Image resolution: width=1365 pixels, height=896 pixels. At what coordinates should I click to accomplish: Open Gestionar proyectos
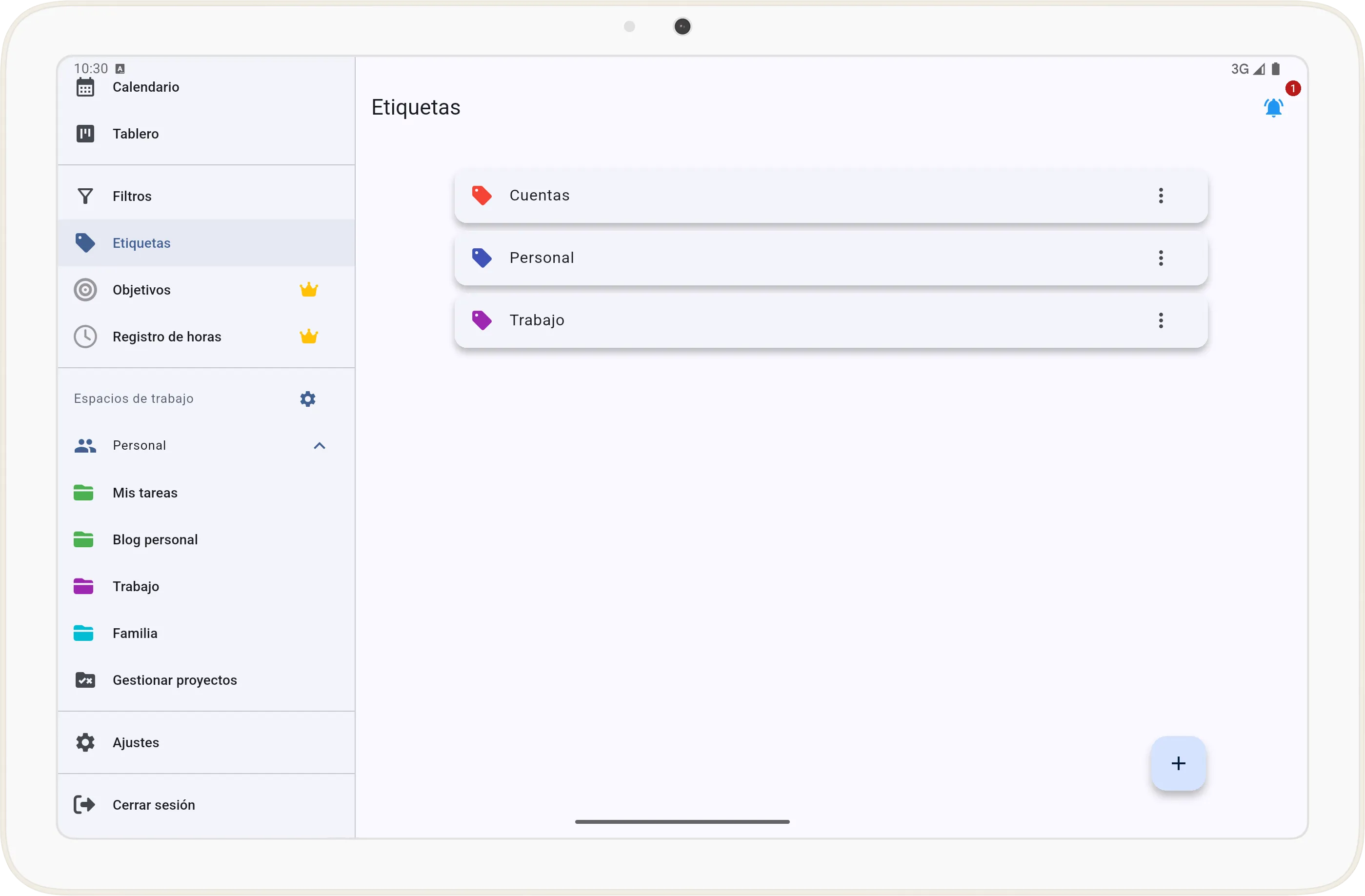(x=174, y=680)
